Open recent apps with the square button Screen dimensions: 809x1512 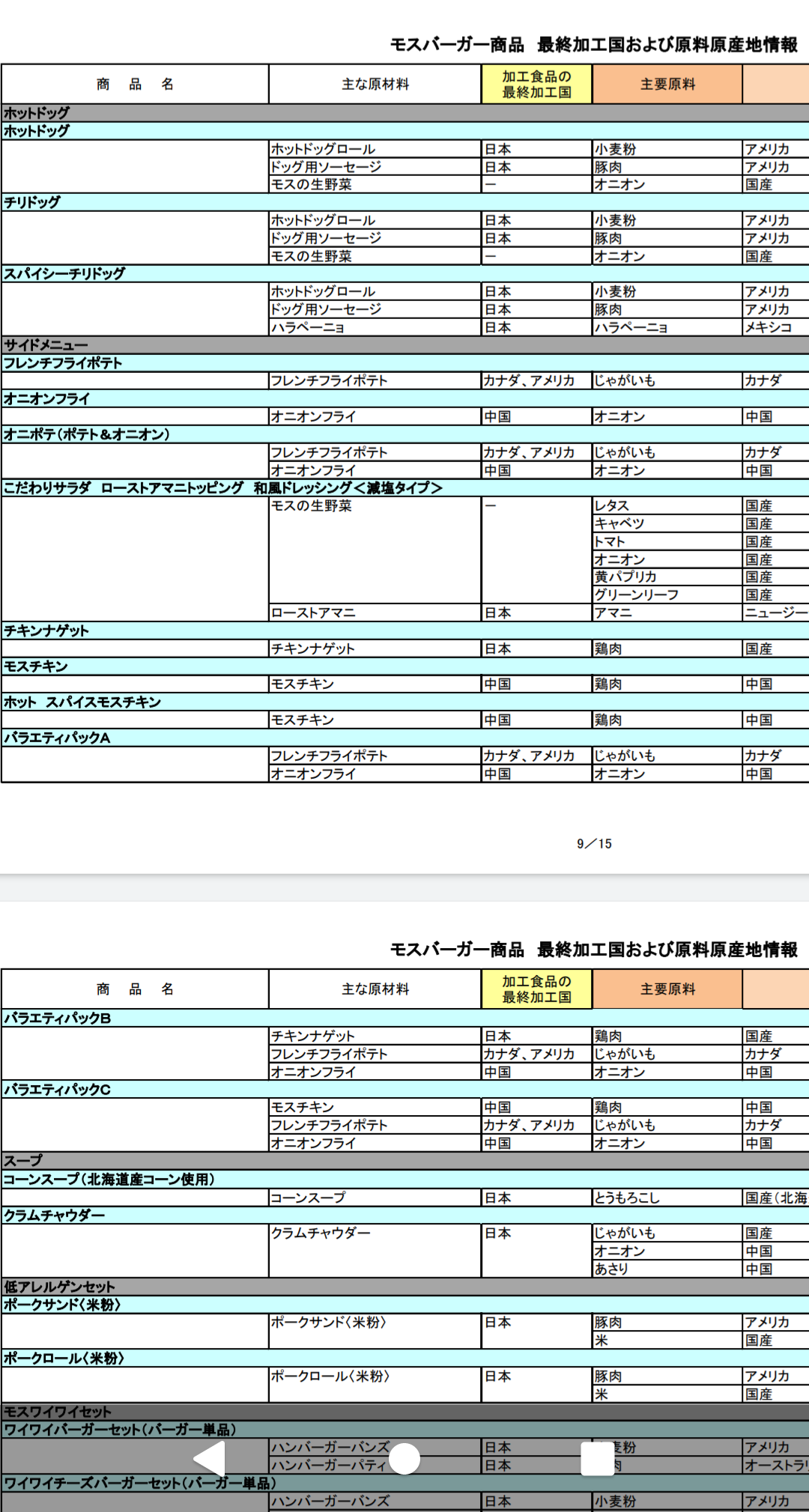598,1459
